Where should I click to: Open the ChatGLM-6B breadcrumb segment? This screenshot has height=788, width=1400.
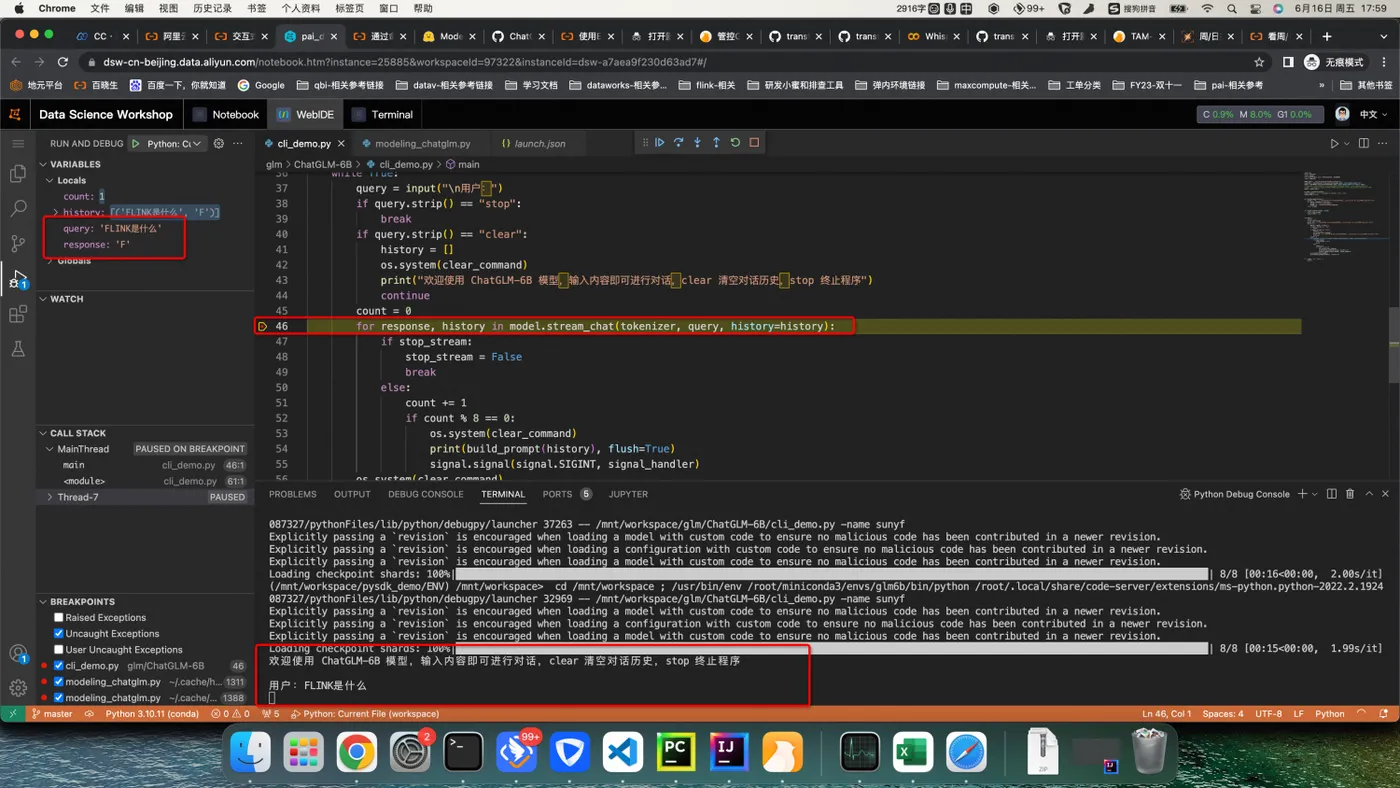coord(322,164)
